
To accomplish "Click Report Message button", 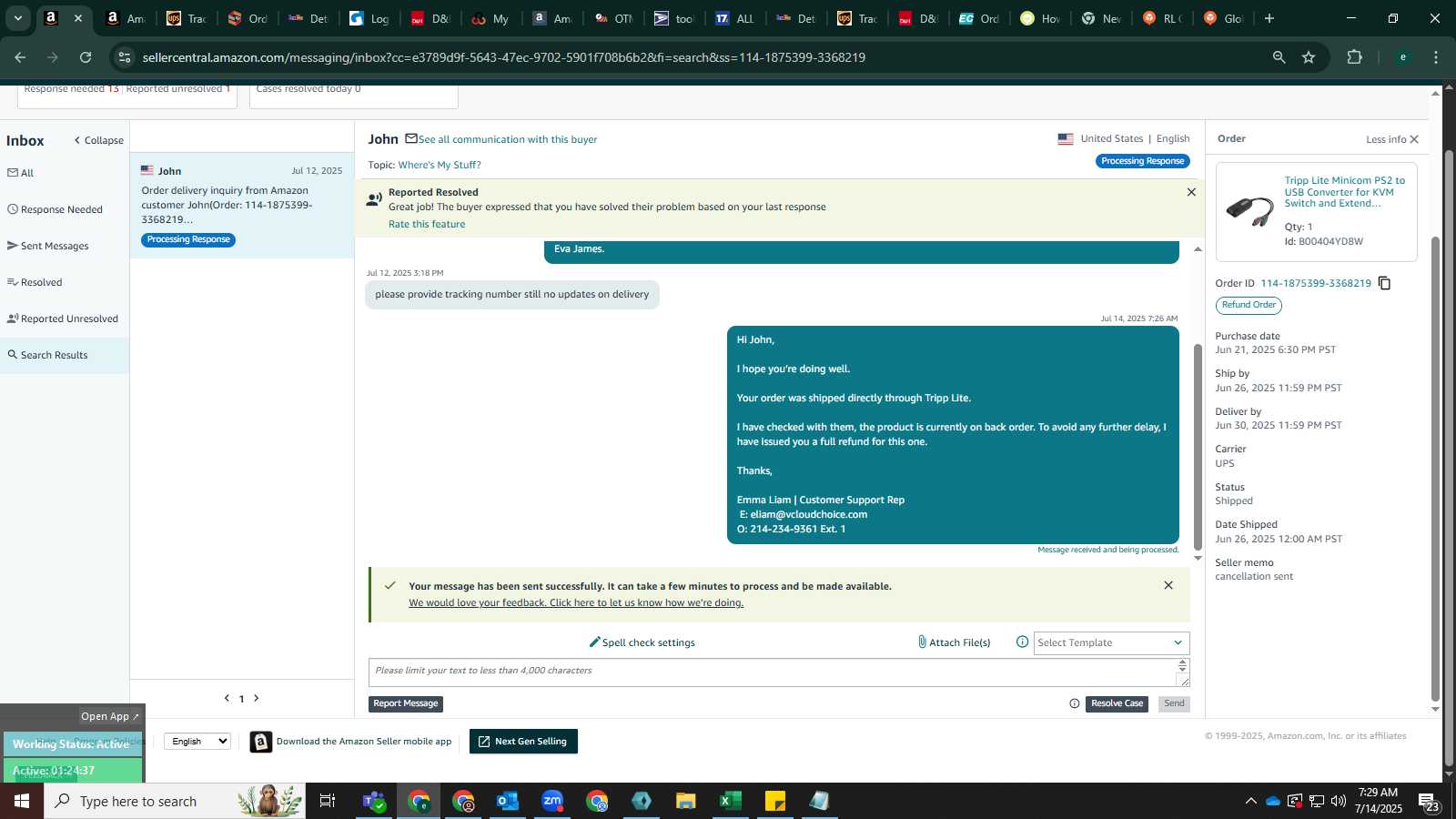I will [x=406, y=703].
